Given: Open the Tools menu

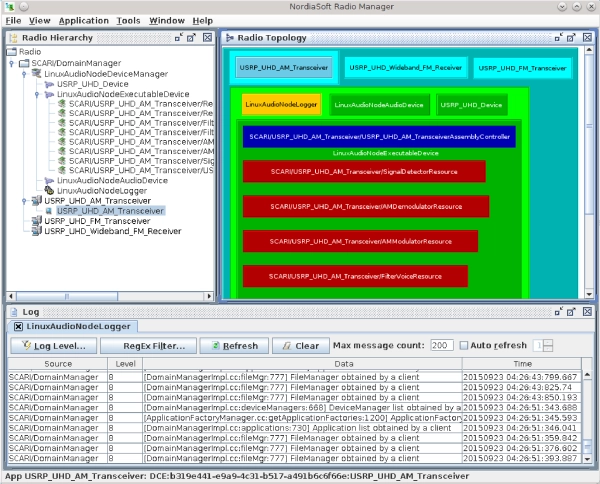Looking at the screenshot, I should [128, 20].
